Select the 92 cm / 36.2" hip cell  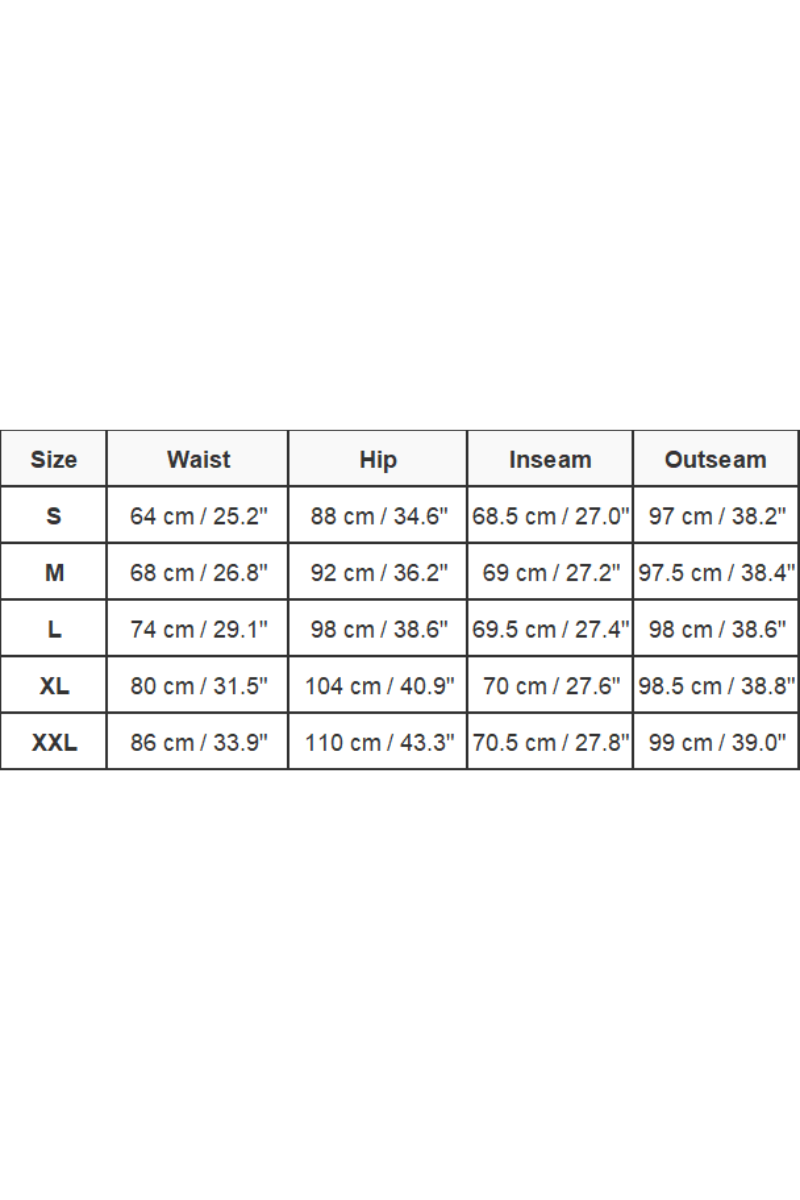[378, 572]
